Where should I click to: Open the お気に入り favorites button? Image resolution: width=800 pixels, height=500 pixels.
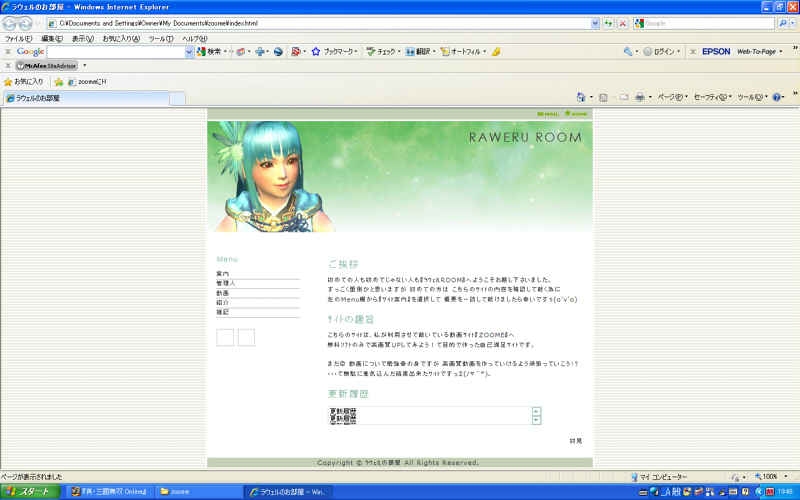23,82
